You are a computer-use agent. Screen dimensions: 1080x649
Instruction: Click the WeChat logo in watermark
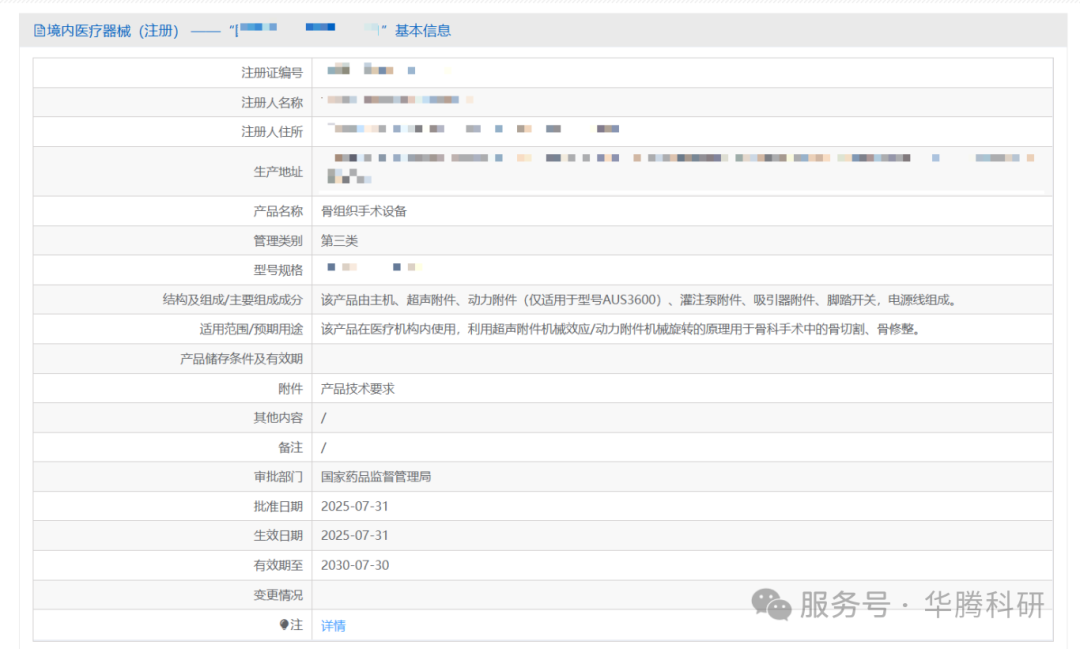[x=771, y=604]
